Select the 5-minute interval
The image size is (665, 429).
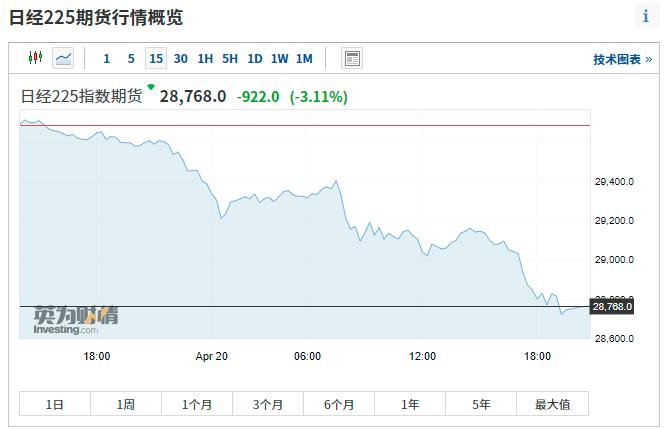(x=131, y=59)
